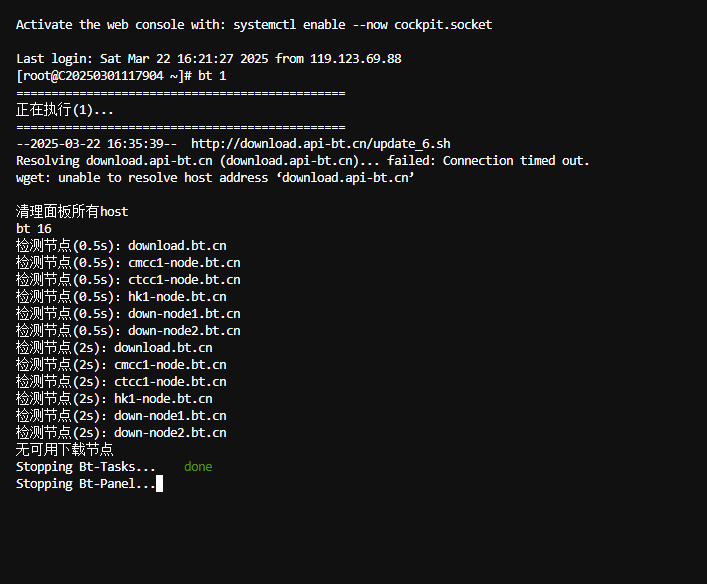This screenshot has height=584, width=707.
Task: Click the 'Stopping Bt-Tasks...' text
Action: 86,467
